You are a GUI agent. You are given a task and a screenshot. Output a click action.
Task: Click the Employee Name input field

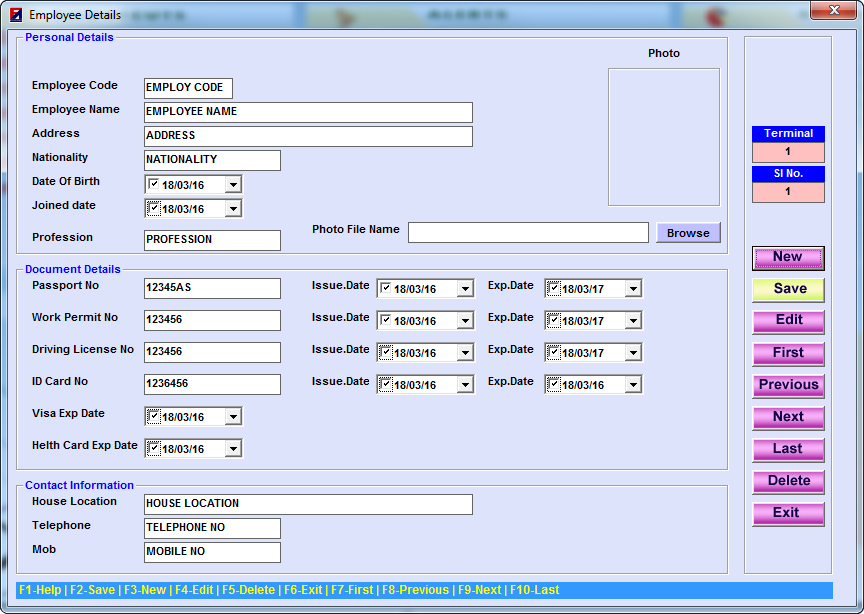(x=308, y=112)
